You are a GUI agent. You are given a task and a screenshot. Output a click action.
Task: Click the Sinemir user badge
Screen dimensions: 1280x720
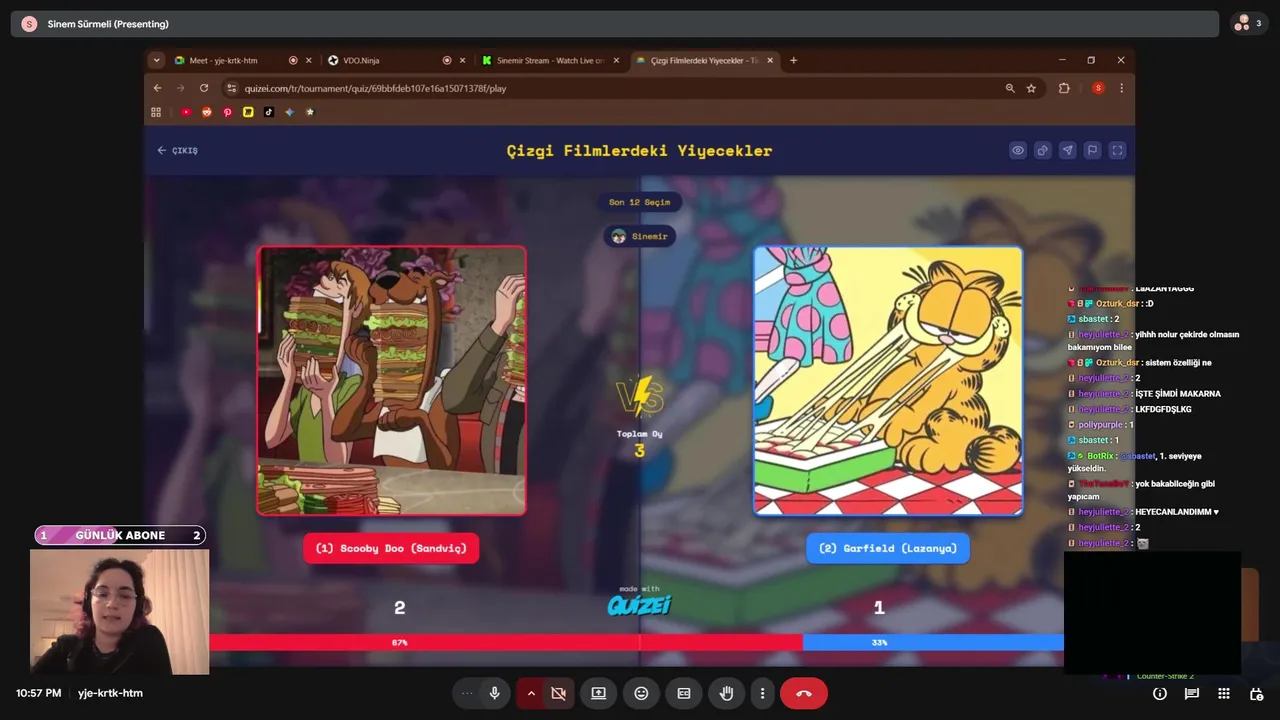point(640,236)
